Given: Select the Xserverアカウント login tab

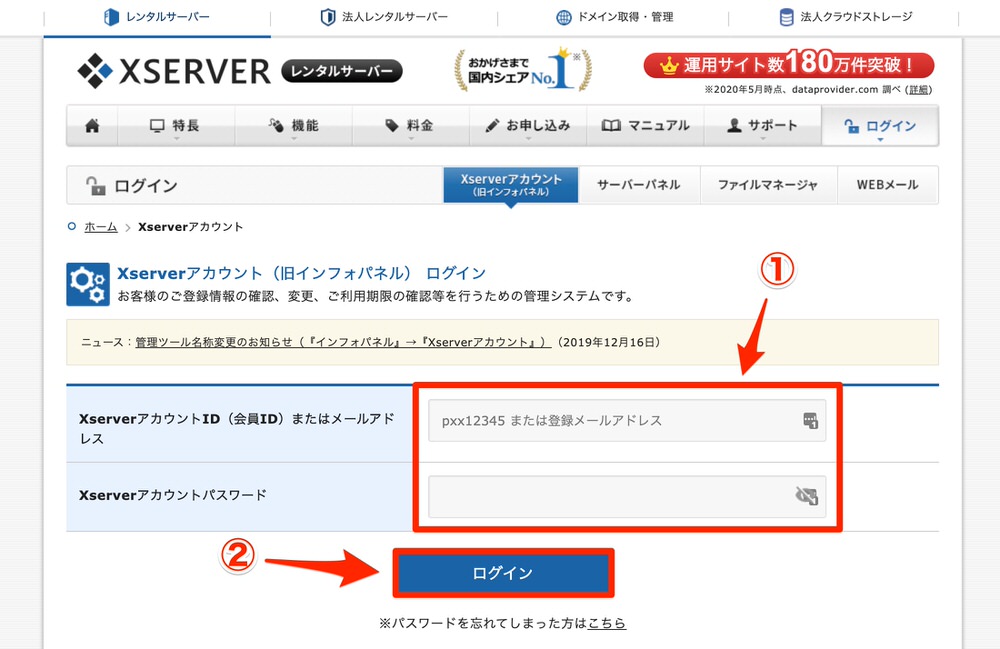Looking at the screenshot, I should pos(511,185).
